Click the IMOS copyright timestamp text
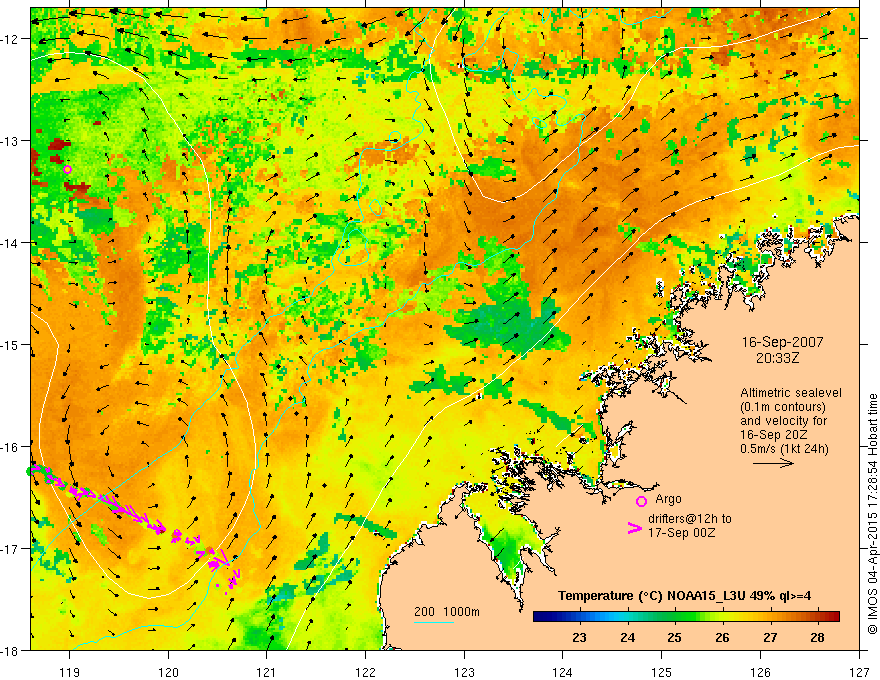Screen dimensions: 880x680 pyautogui.click(x=872, y=514)
